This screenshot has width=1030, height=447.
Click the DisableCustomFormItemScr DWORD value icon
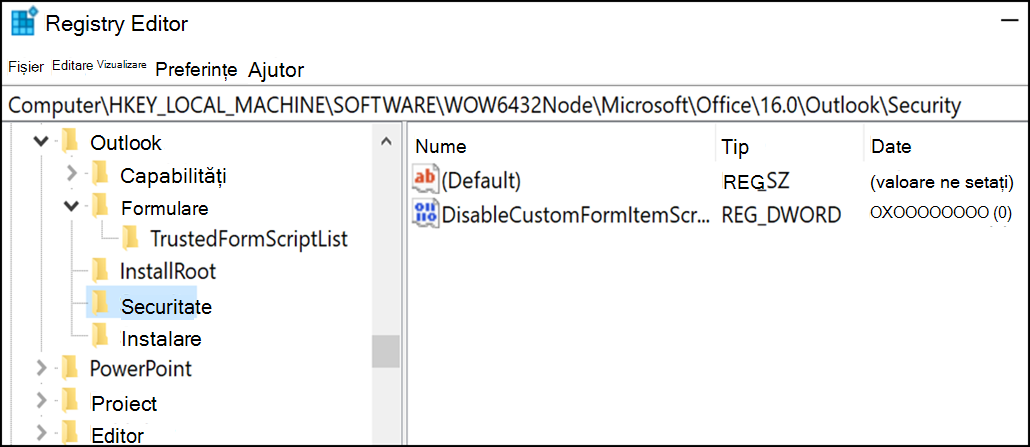coord(426,213)
